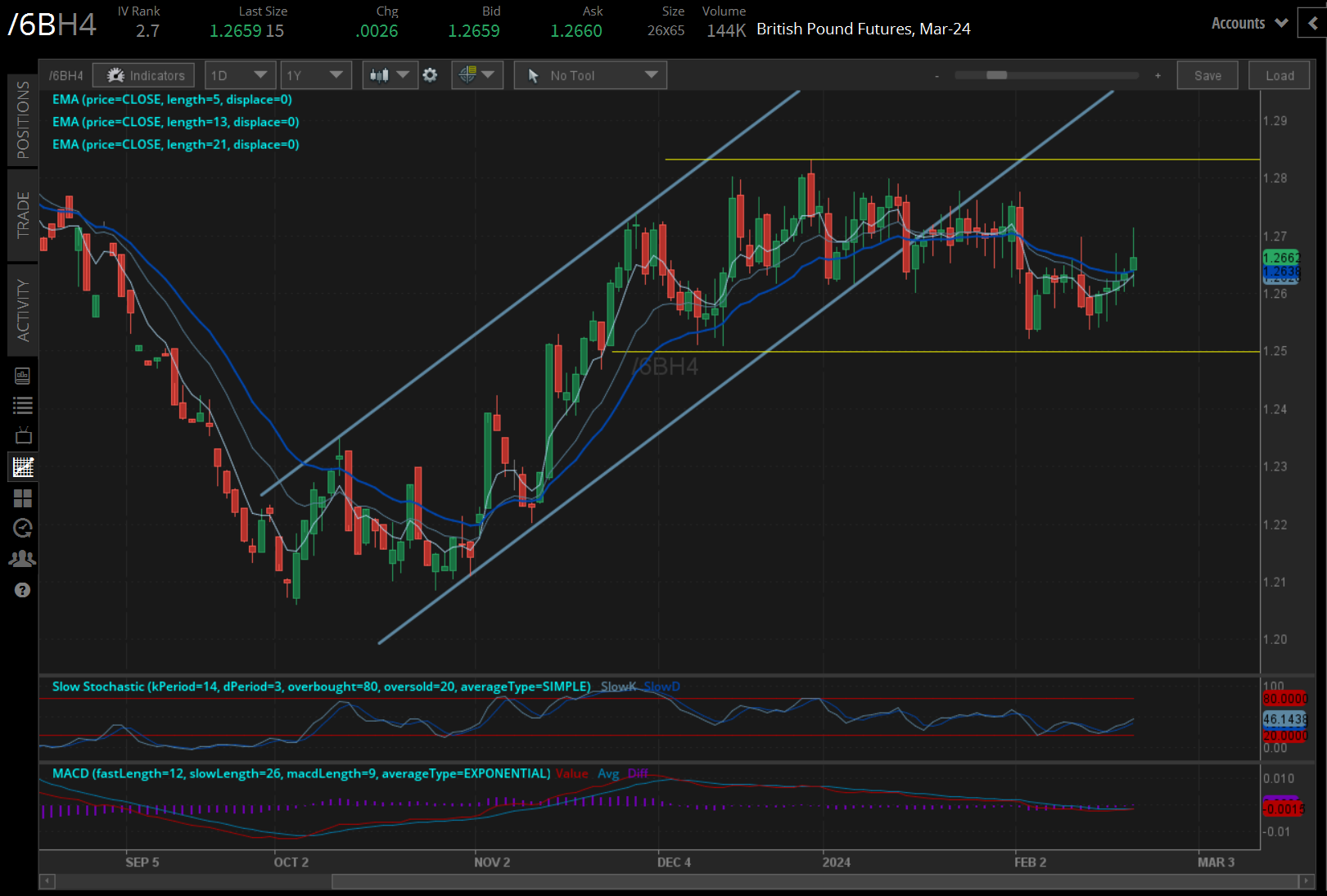The height and width of the screenshot is (896, 1327).
Task: Open the watchlist list icon in sidebar
Action: coord(22,405)
